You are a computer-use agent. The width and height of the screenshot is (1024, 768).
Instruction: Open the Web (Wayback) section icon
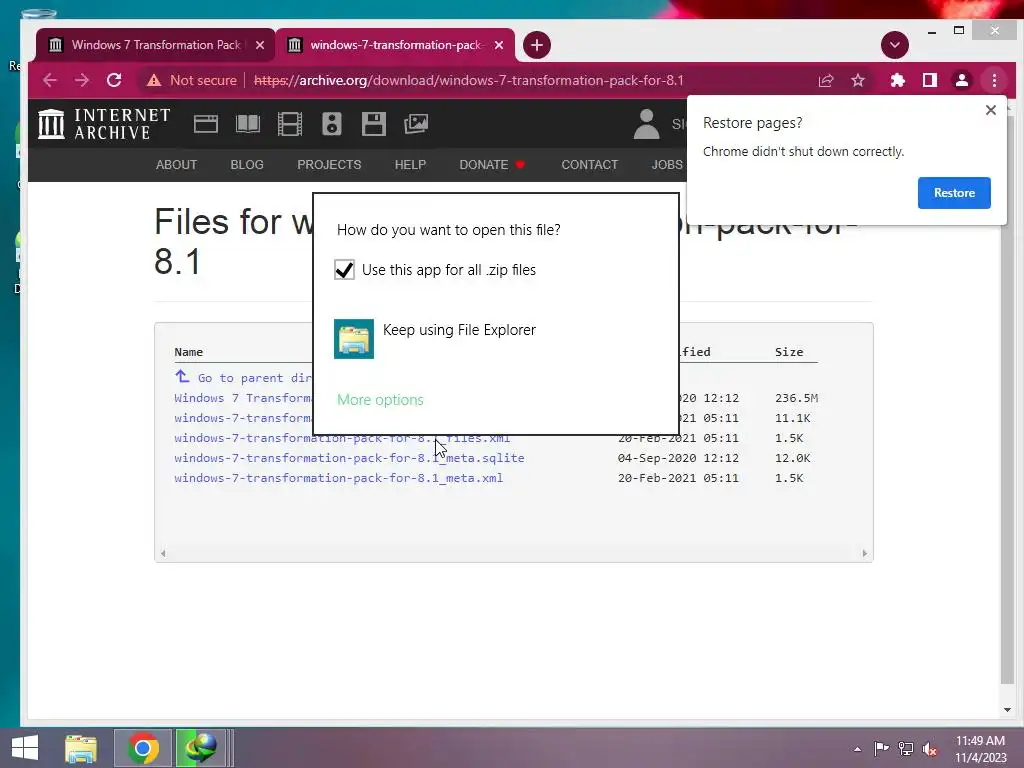click(206, 124)
